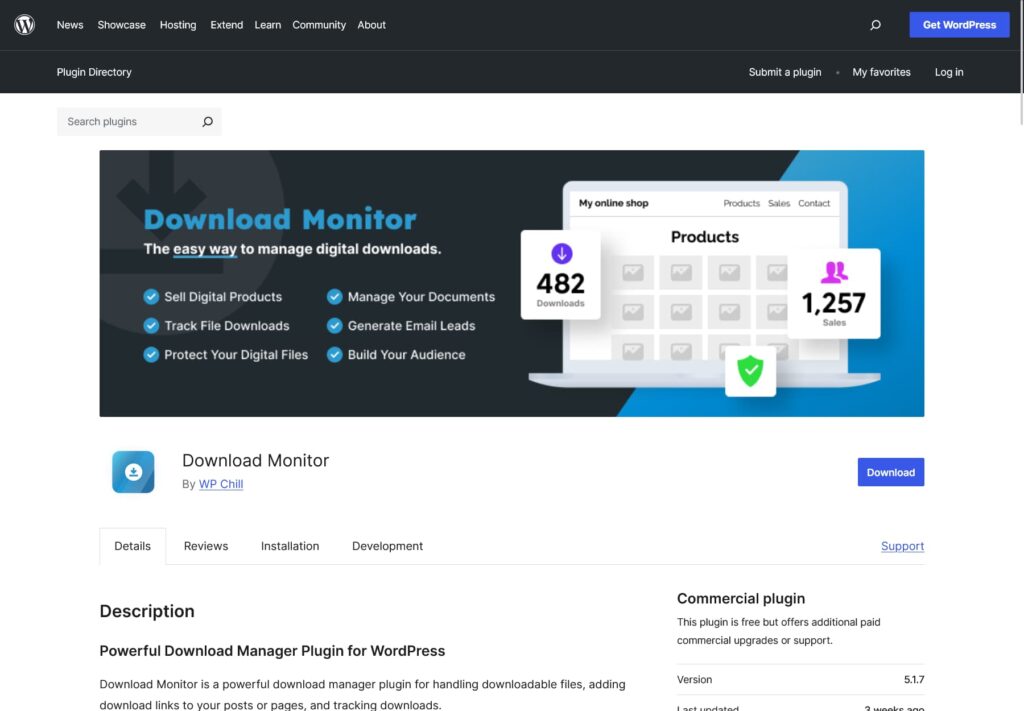Click the purple download arrow icon
The image size is (1024, 711).
point(561,253)
